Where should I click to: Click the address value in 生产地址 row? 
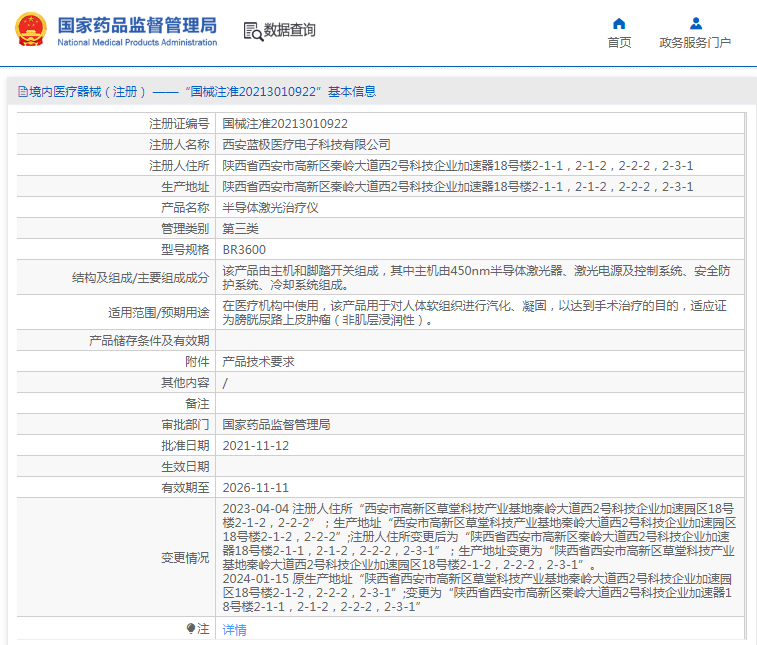458,186
